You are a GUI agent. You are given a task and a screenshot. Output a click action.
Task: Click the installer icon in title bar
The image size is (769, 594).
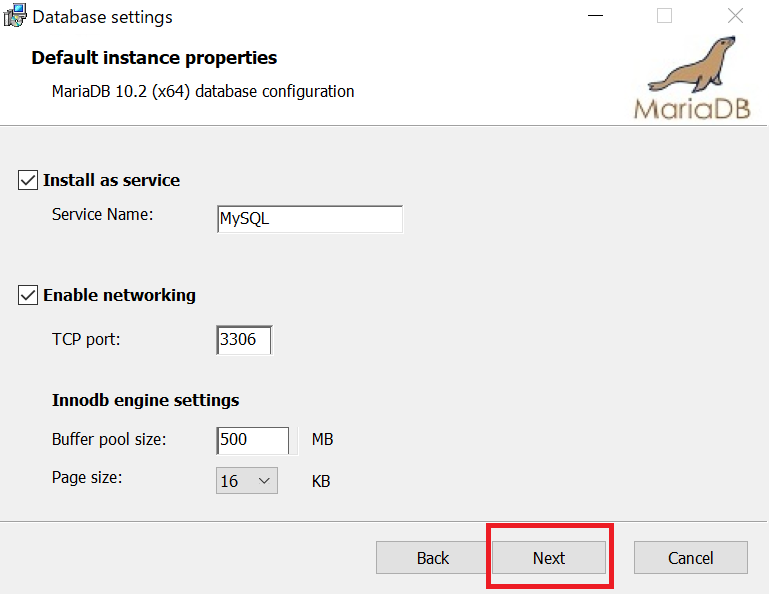[15, 16]
